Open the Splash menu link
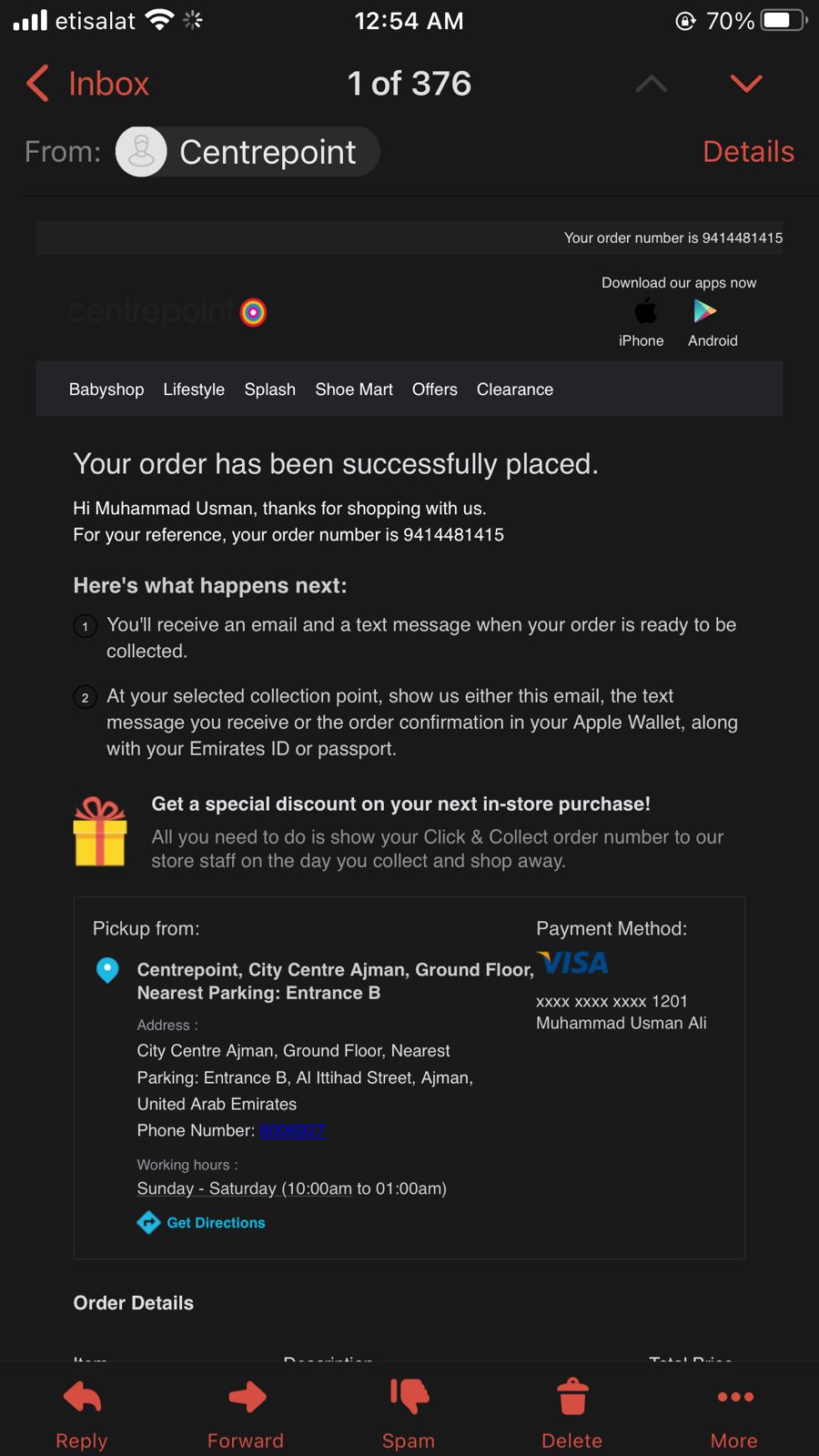819x1456 pixels. coord(269,389)
